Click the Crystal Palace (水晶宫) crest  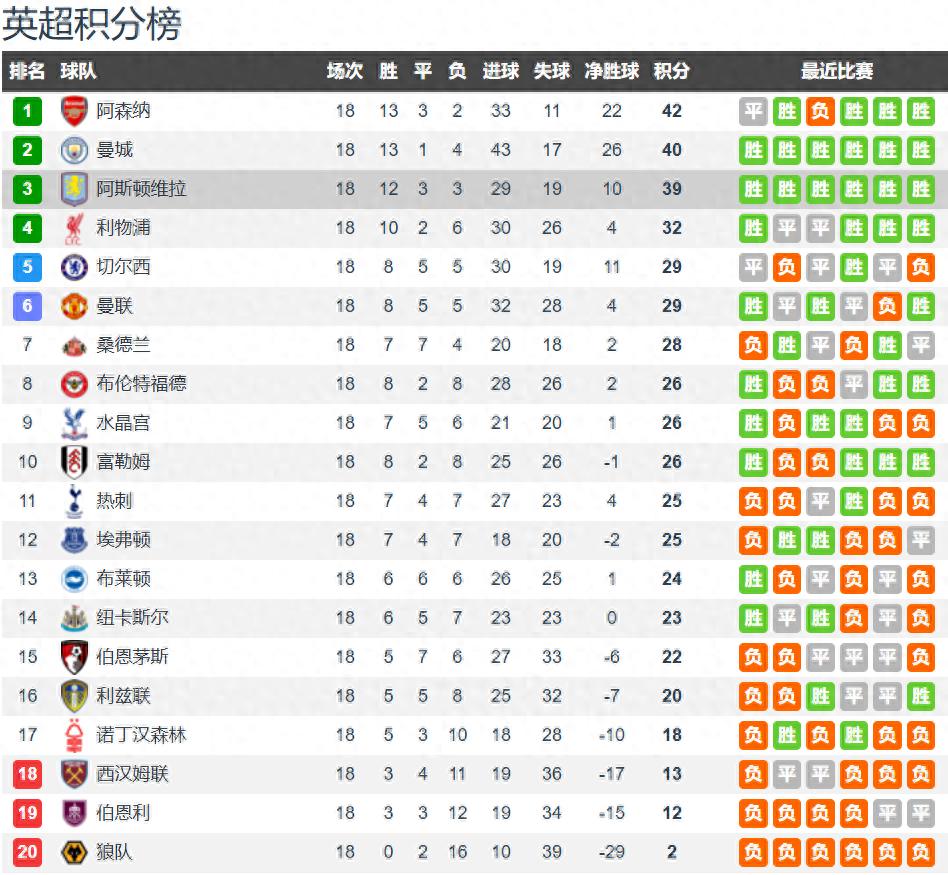point(73,423)
